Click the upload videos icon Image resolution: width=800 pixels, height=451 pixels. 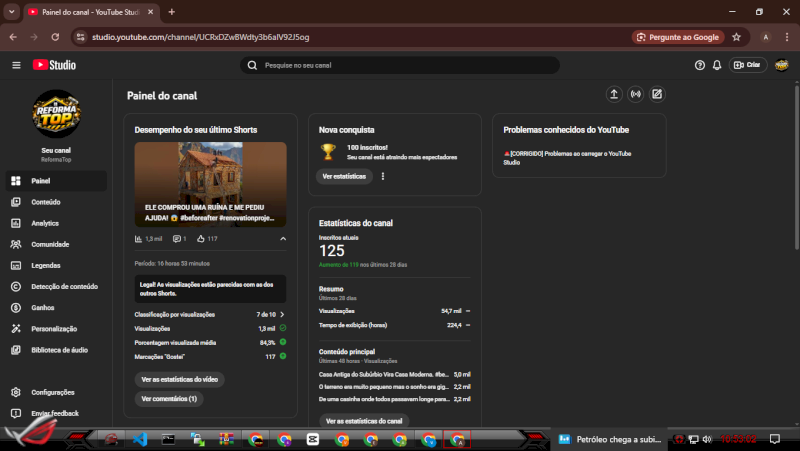click(x=614, y=95)
